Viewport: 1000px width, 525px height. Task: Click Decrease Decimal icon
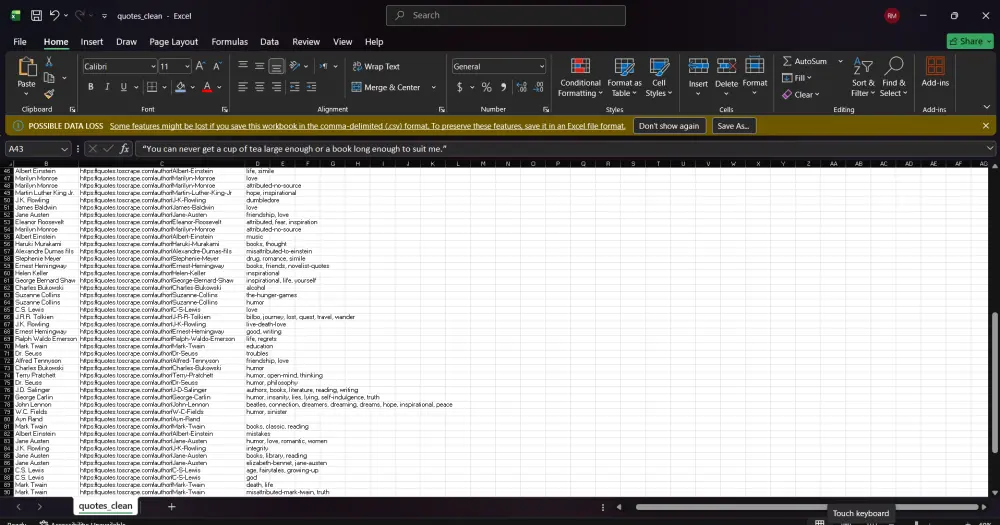pos(539,87)
